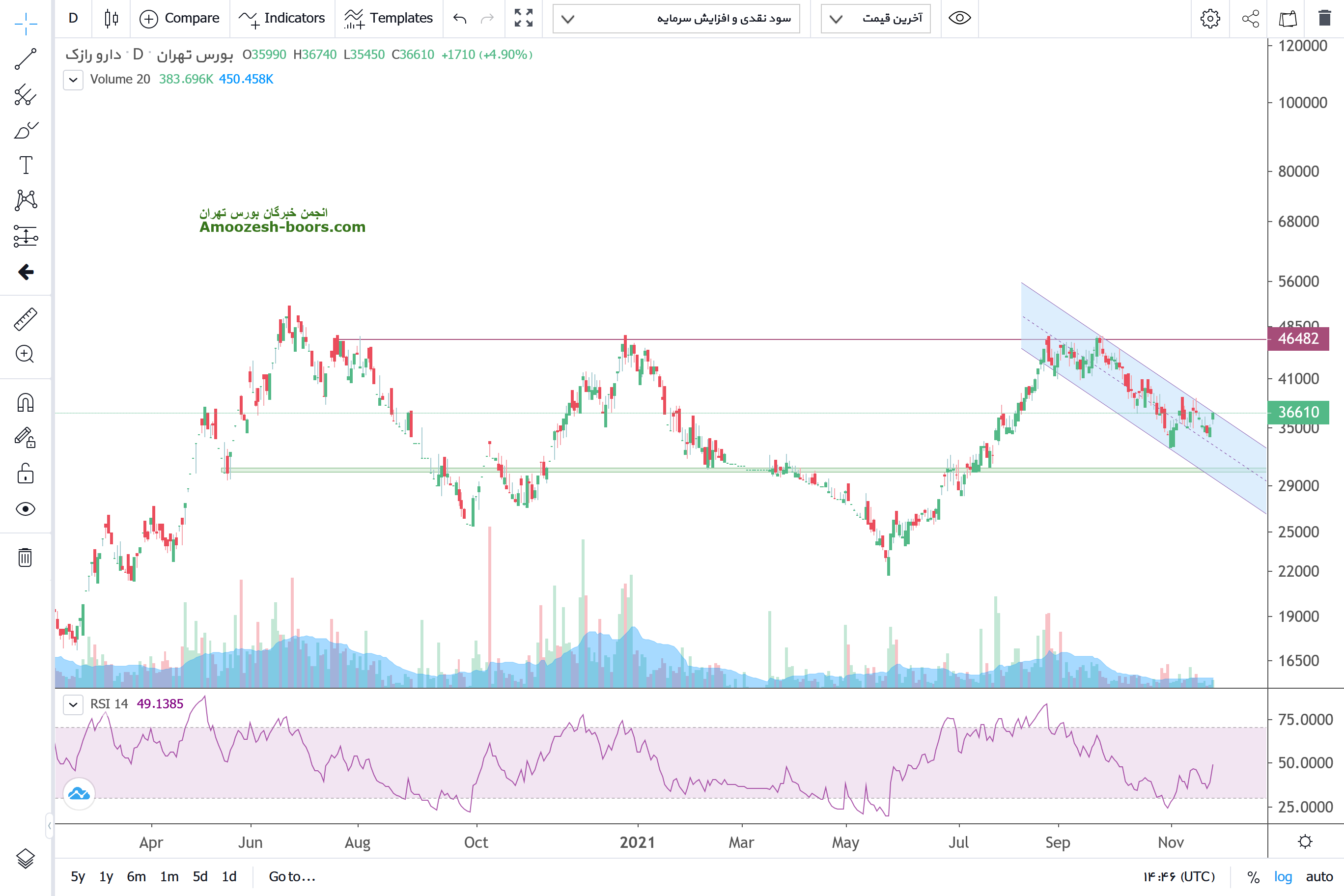Click the magnet mode icon
This screenshot has width=1344, height=896.
(25, 403)
